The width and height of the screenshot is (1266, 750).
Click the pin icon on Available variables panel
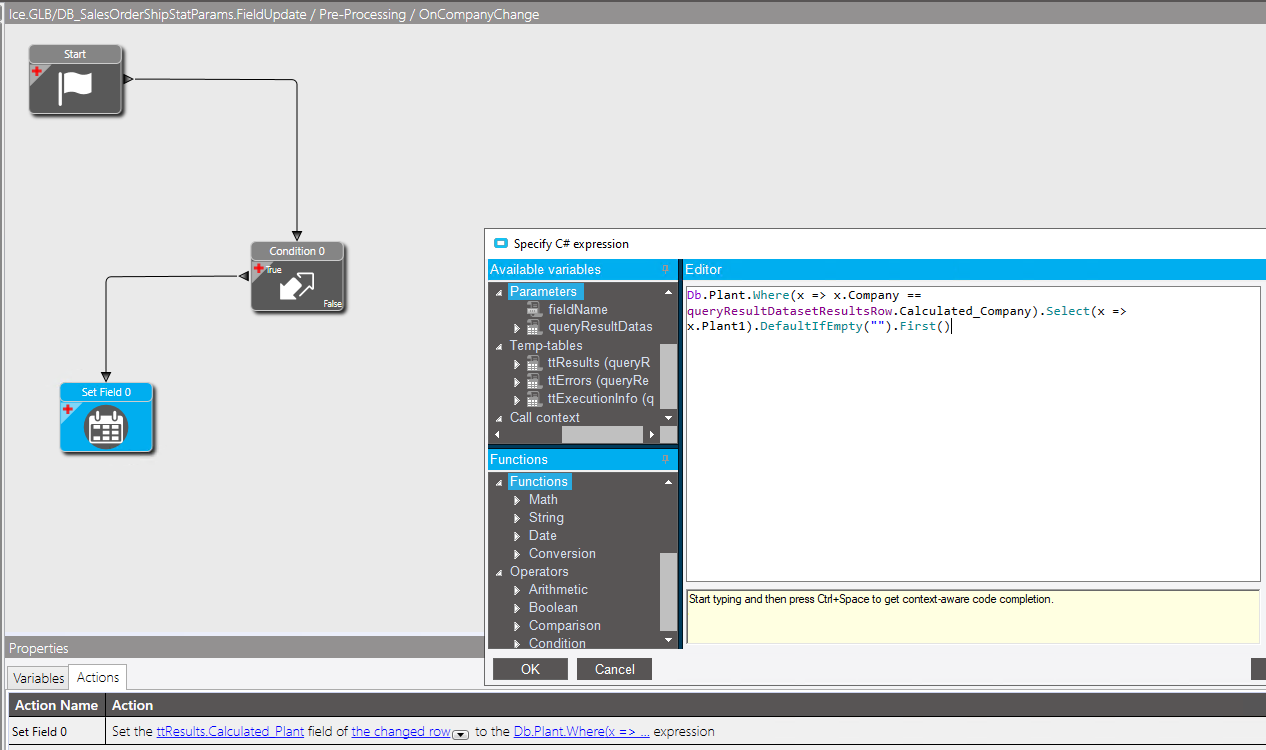point(665,270)
